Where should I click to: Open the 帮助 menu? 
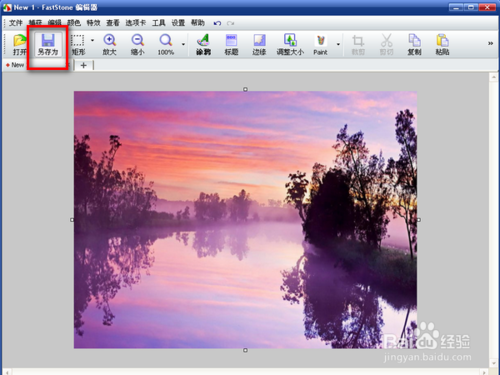[x=198, y=23]
